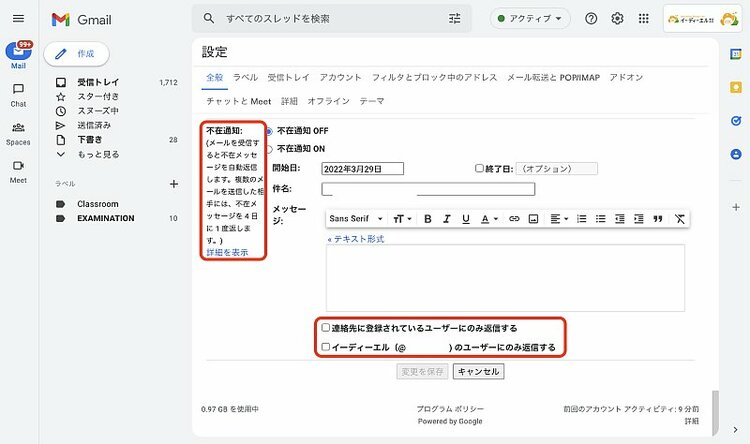750x444 pixels.
Task: Click the 作成 compose button
Action: tap(77, 54)
